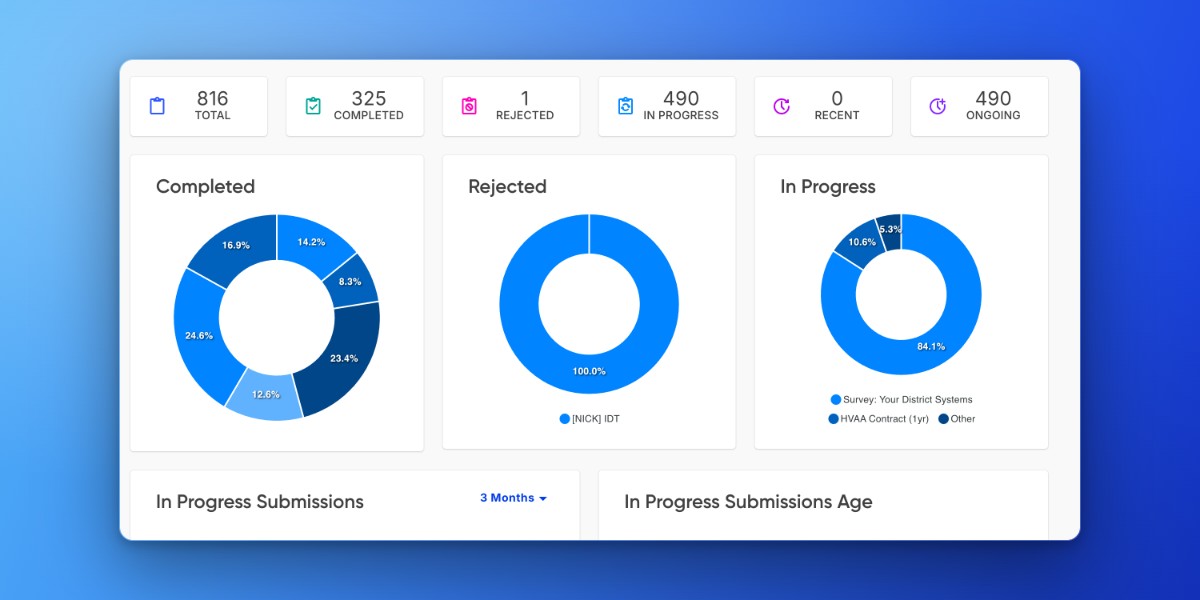Click the 5.3% slice in In Progress chart

tap(890, 229)
